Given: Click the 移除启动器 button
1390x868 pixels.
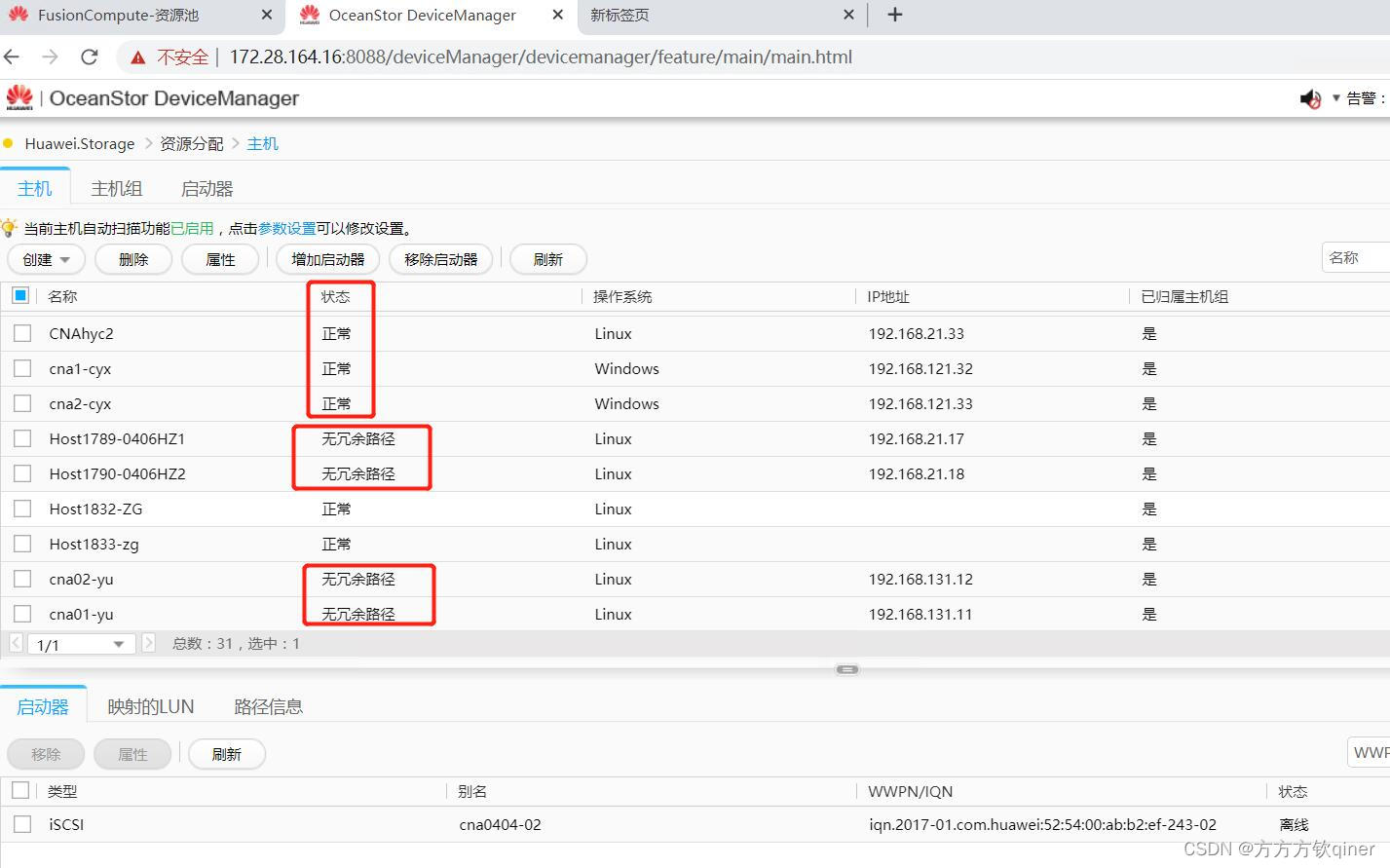Looking at the screenshot, I should (x=441, y=259).
